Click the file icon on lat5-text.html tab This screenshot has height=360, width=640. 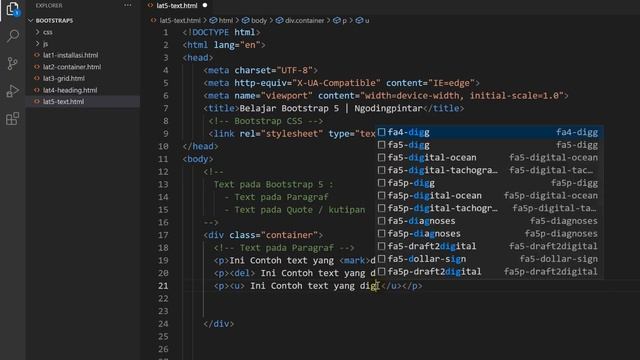pyautogui.click(x=151, y=5)
